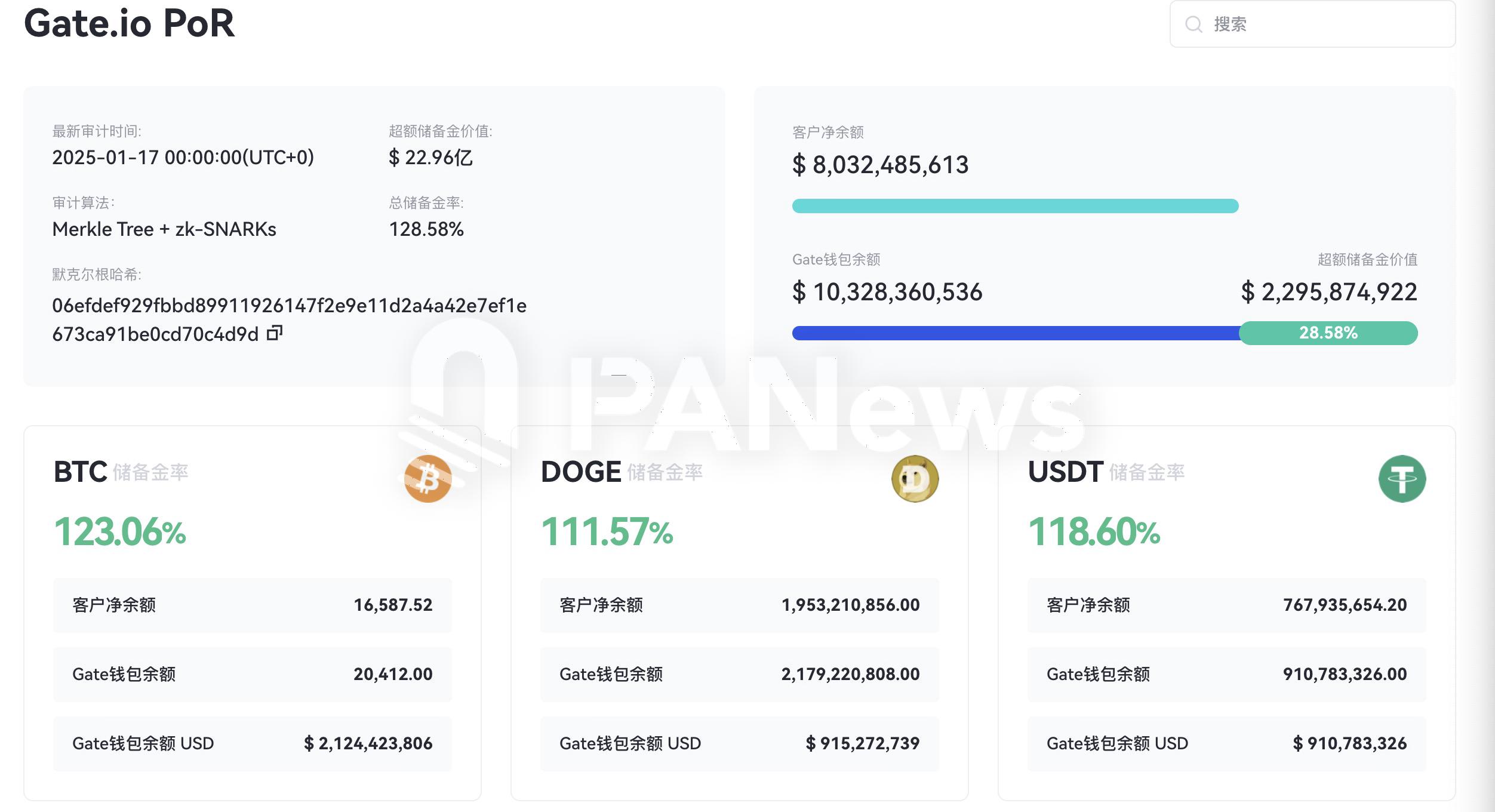
Task: Select DOGE Gate钱包余额 value 2,179,220,808.00
Action: tap(851, 674)
